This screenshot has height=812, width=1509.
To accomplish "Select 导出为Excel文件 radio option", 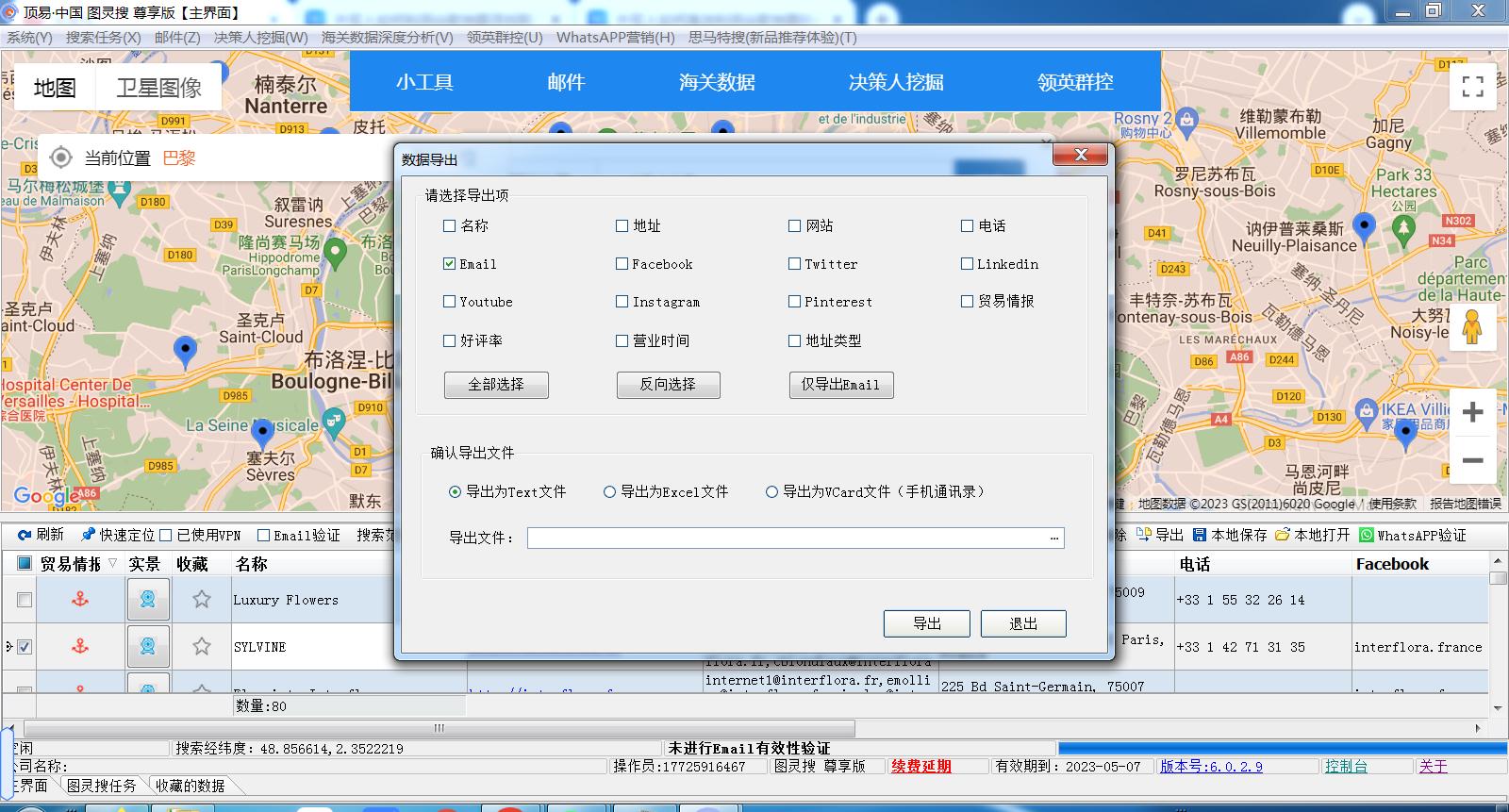I will pos(610,492).
